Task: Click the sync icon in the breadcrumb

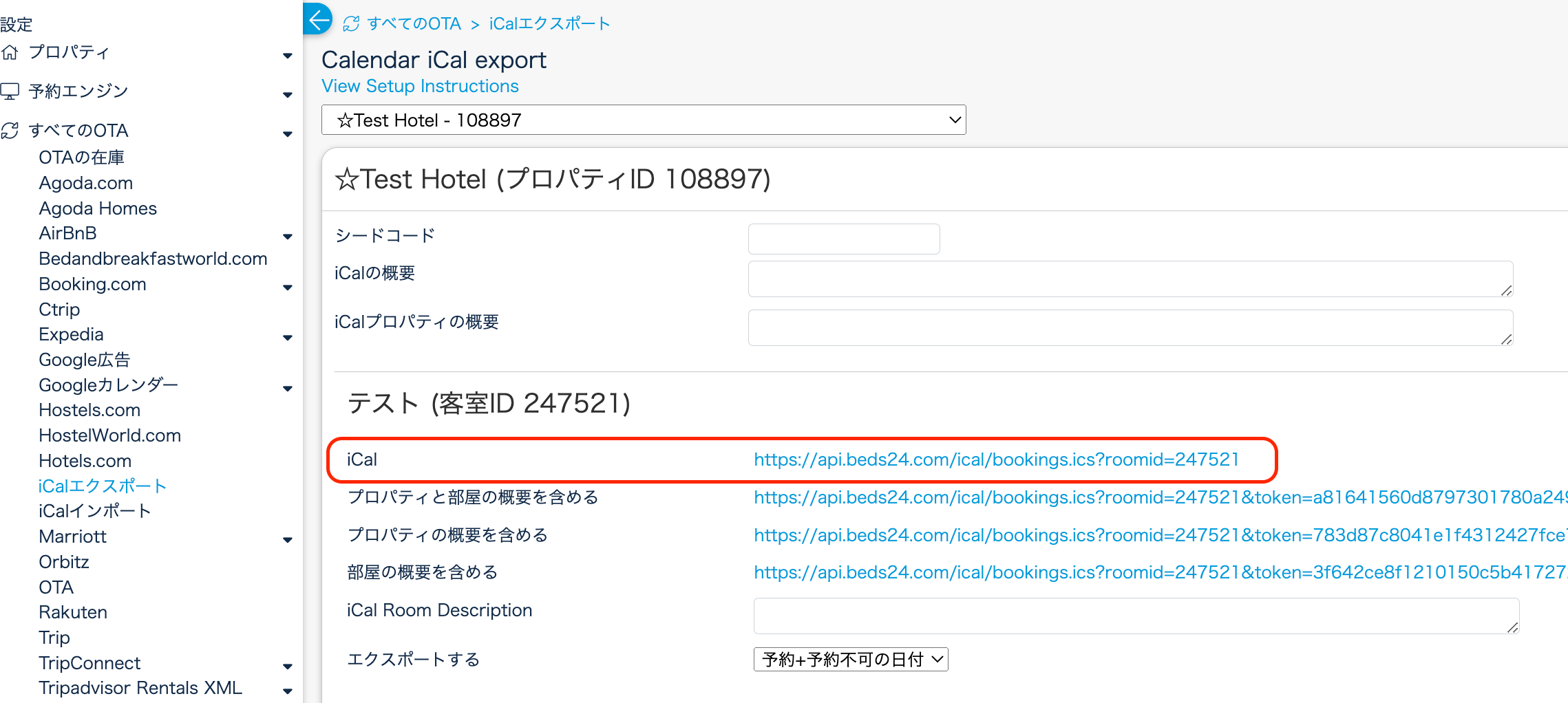Action: [x=351, y=24]
